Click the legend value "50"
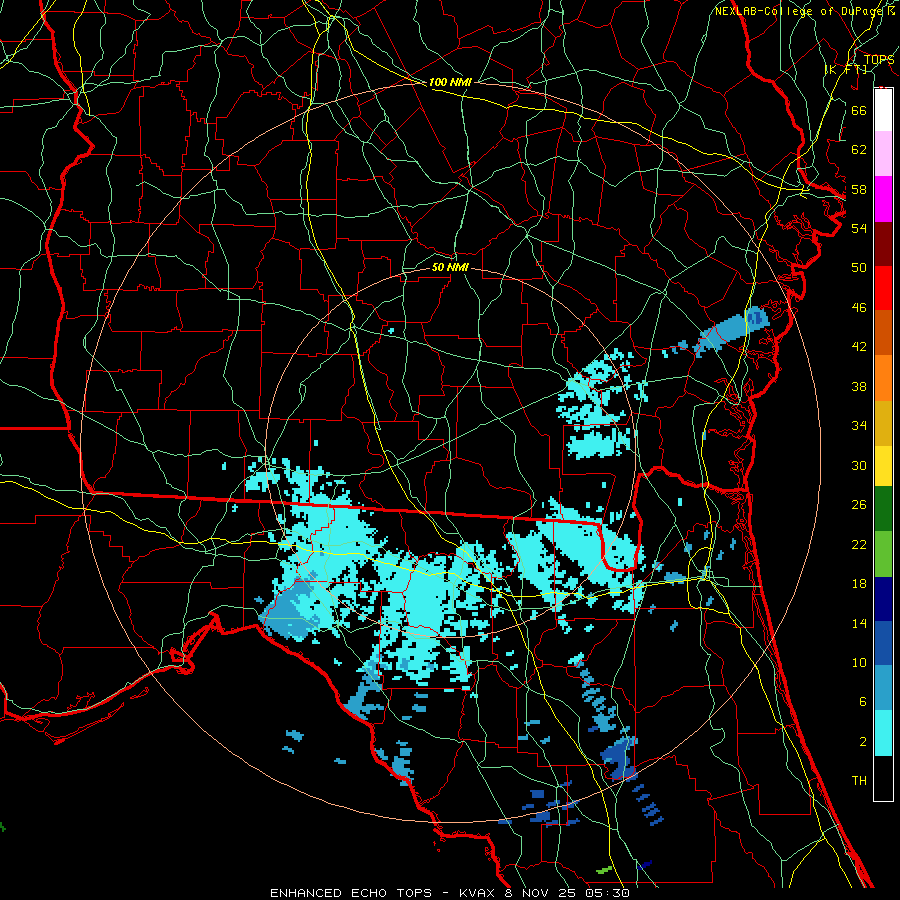Image resolution: width=900 pixels, height=900 pixels. point(859,267)
